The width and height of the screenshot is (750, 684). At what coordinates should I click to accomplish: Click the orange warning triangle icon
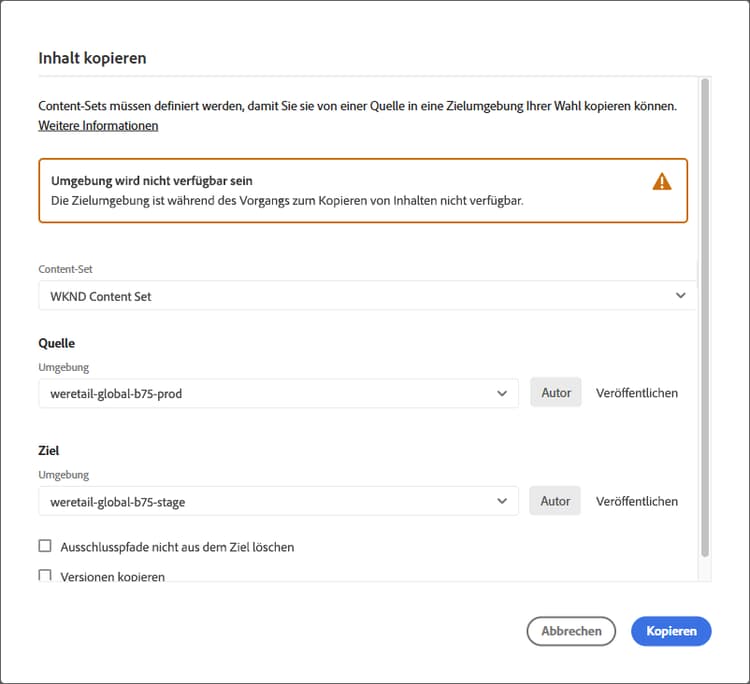tap(661, 181)
